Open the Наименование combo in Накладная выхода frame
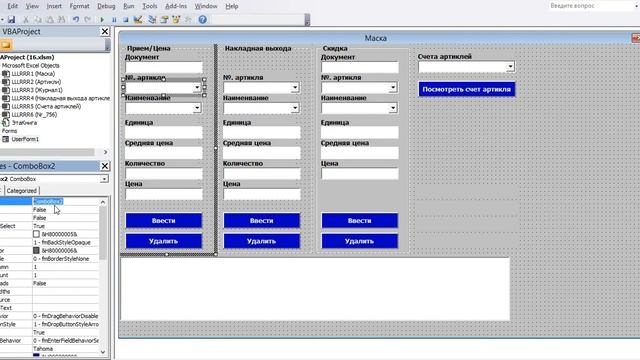Screen dimensions: 640x360 pyautogui.click(x=295, y=108)
